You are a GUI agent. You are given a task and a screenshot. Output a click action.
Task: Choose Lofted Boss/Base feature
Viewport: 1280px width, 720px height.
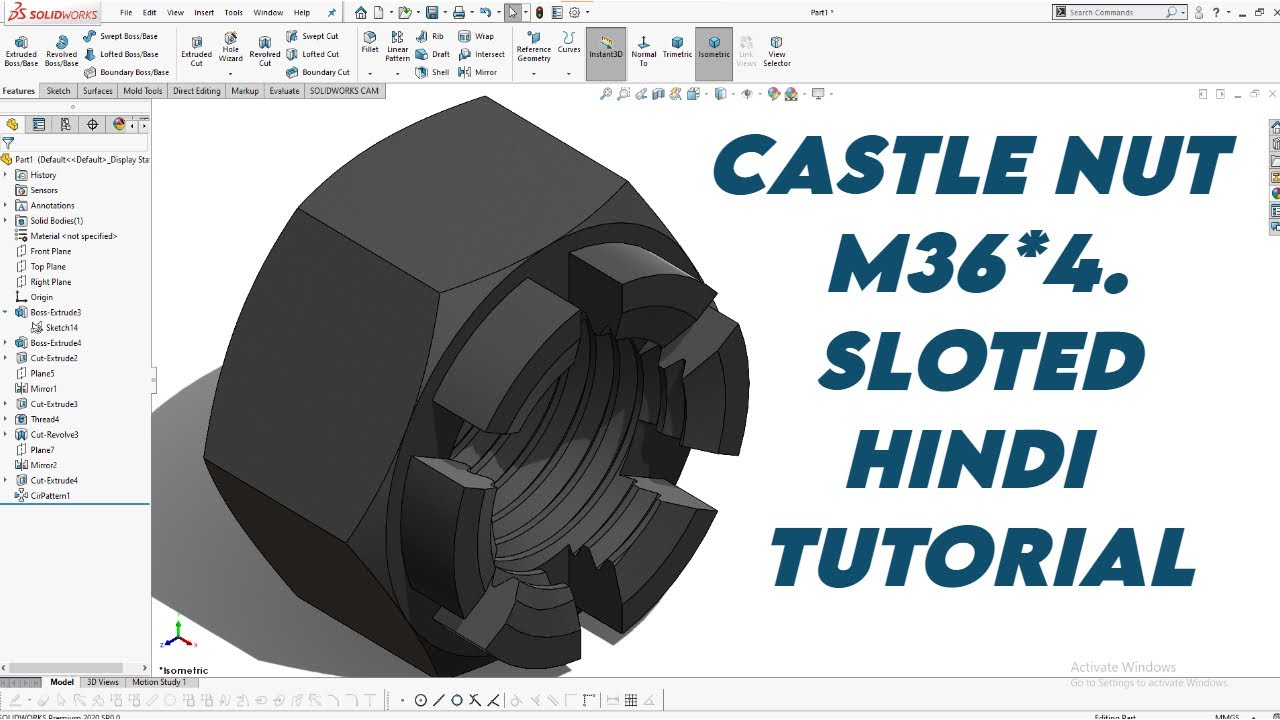pos(121,54)
